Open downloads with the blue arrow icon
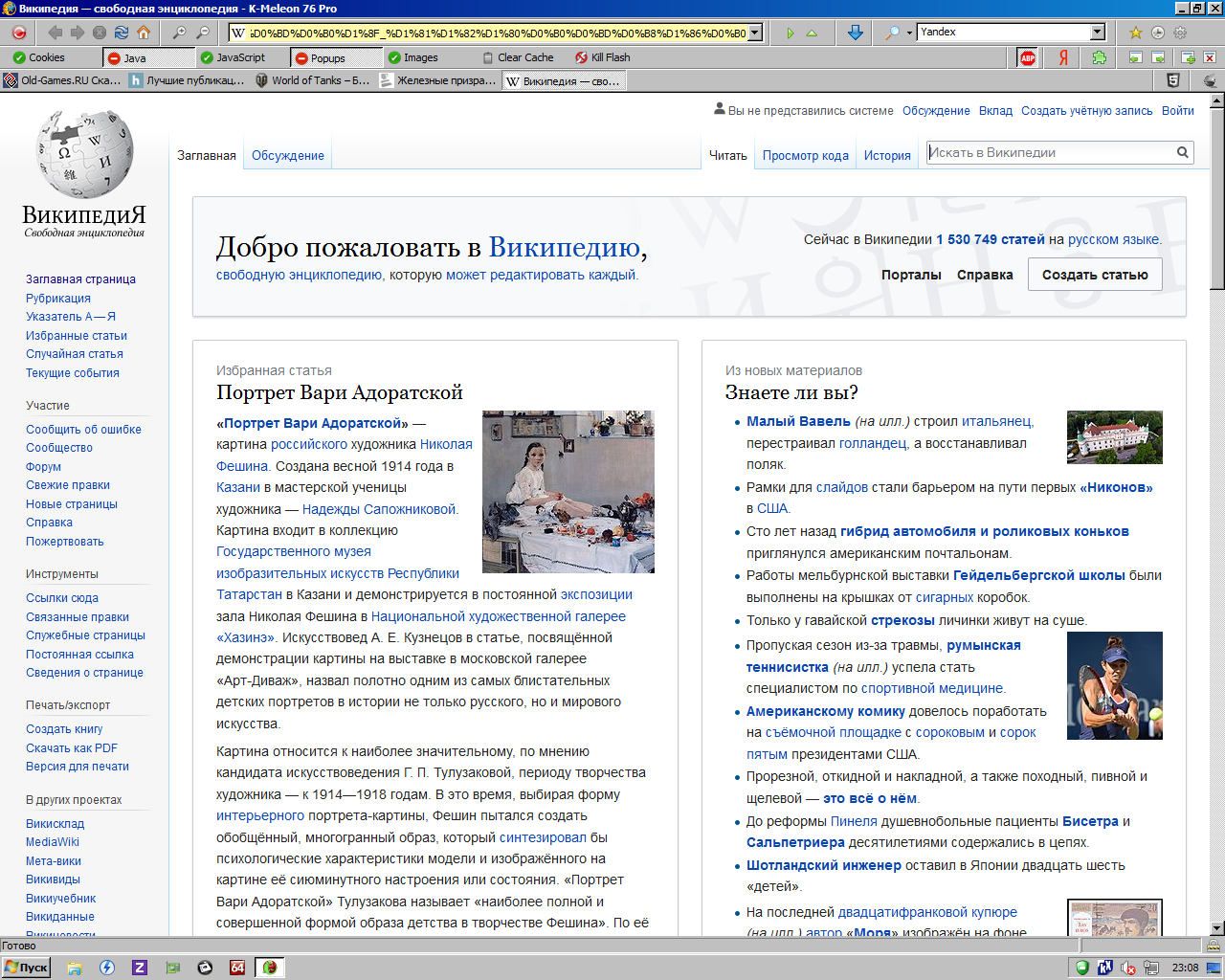This screenshot has height=980, width=1225. click(x=856, y=33)
